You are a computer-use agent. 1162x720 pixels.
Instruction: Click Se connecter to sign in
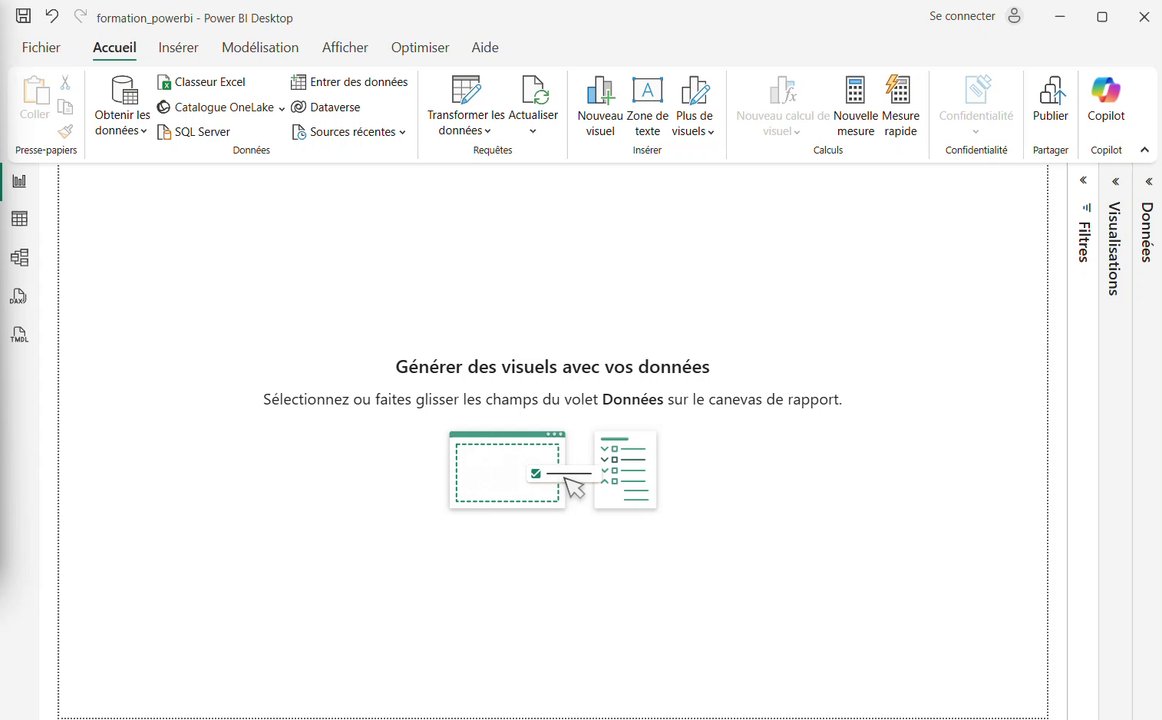coord(962,16)
